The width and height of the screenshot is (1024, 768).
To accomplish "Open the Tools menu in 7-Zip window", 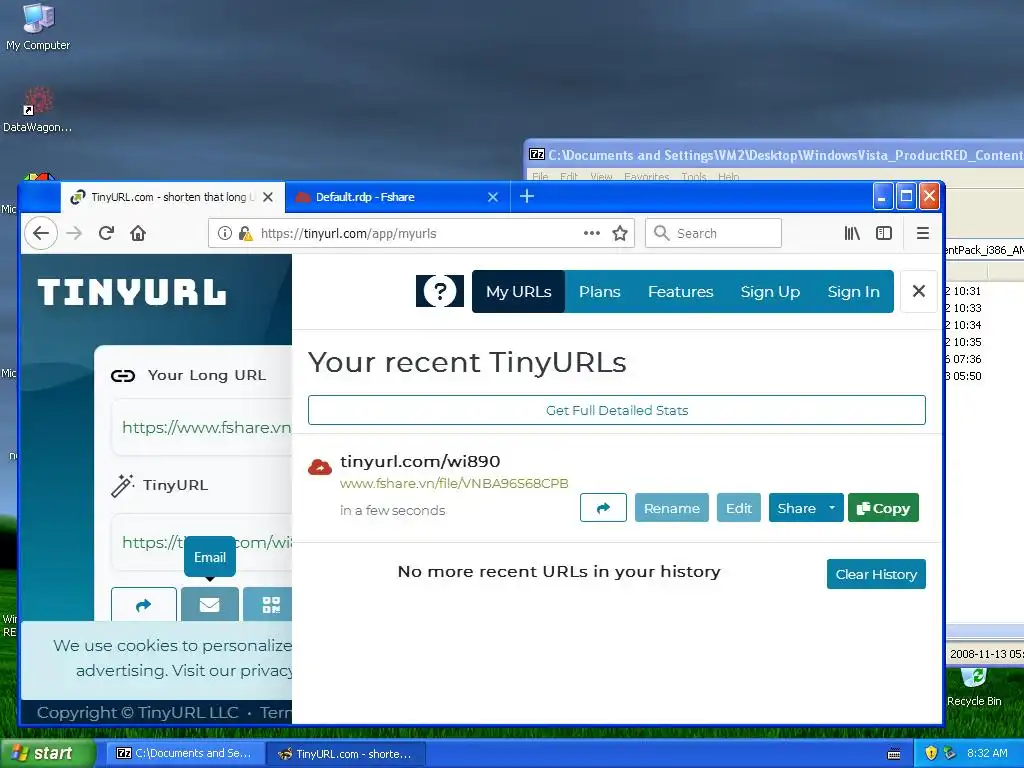I will 694,176.
